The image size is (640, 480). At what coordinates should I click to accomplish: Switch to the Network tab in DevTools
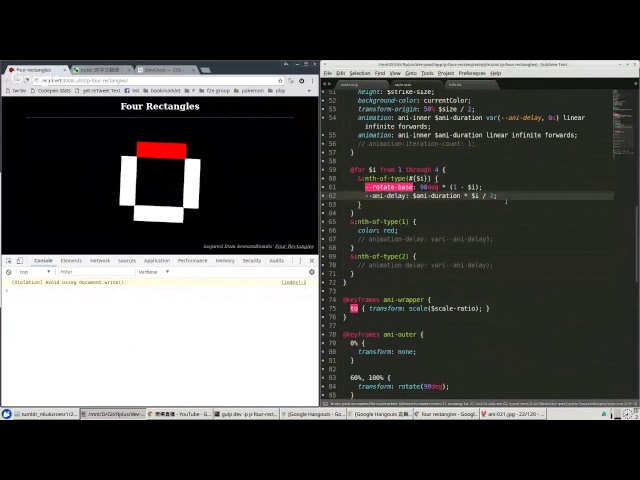[100, 261]
